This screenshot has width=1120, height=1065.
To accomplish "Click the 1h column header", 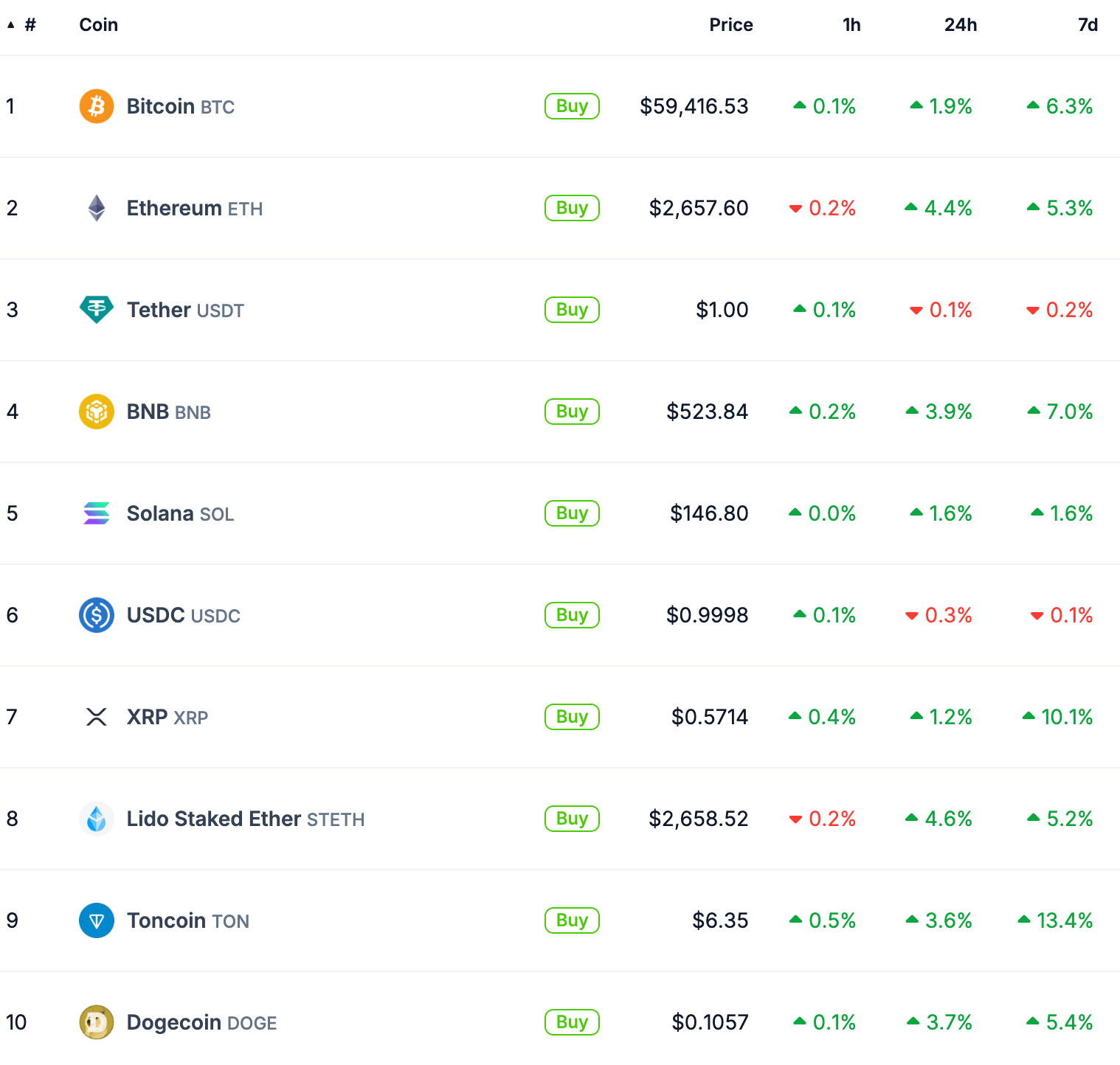I will (x=851, y=24).
